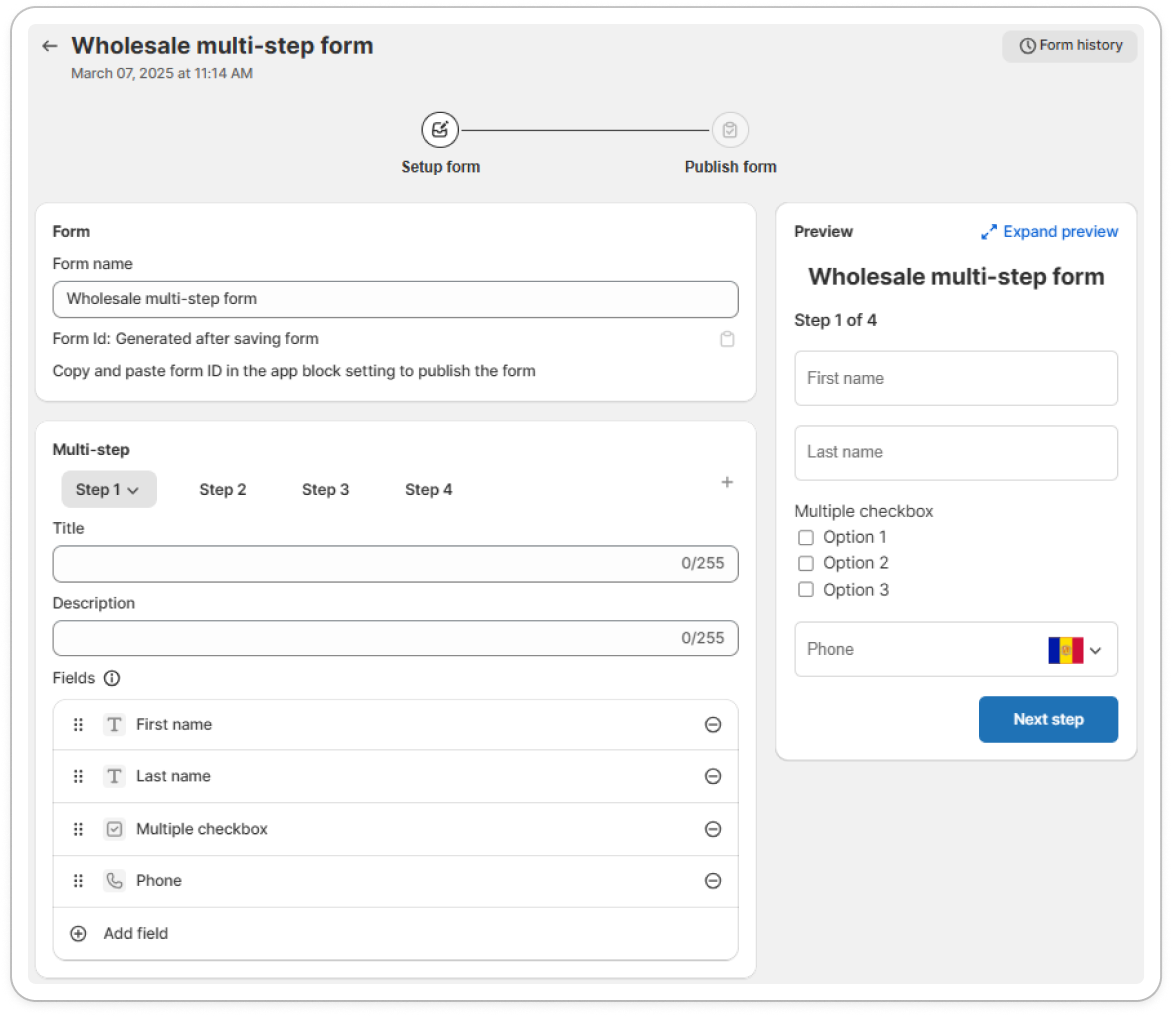Click checkbox type icon of Multiple checkbox row

point(114,829)
